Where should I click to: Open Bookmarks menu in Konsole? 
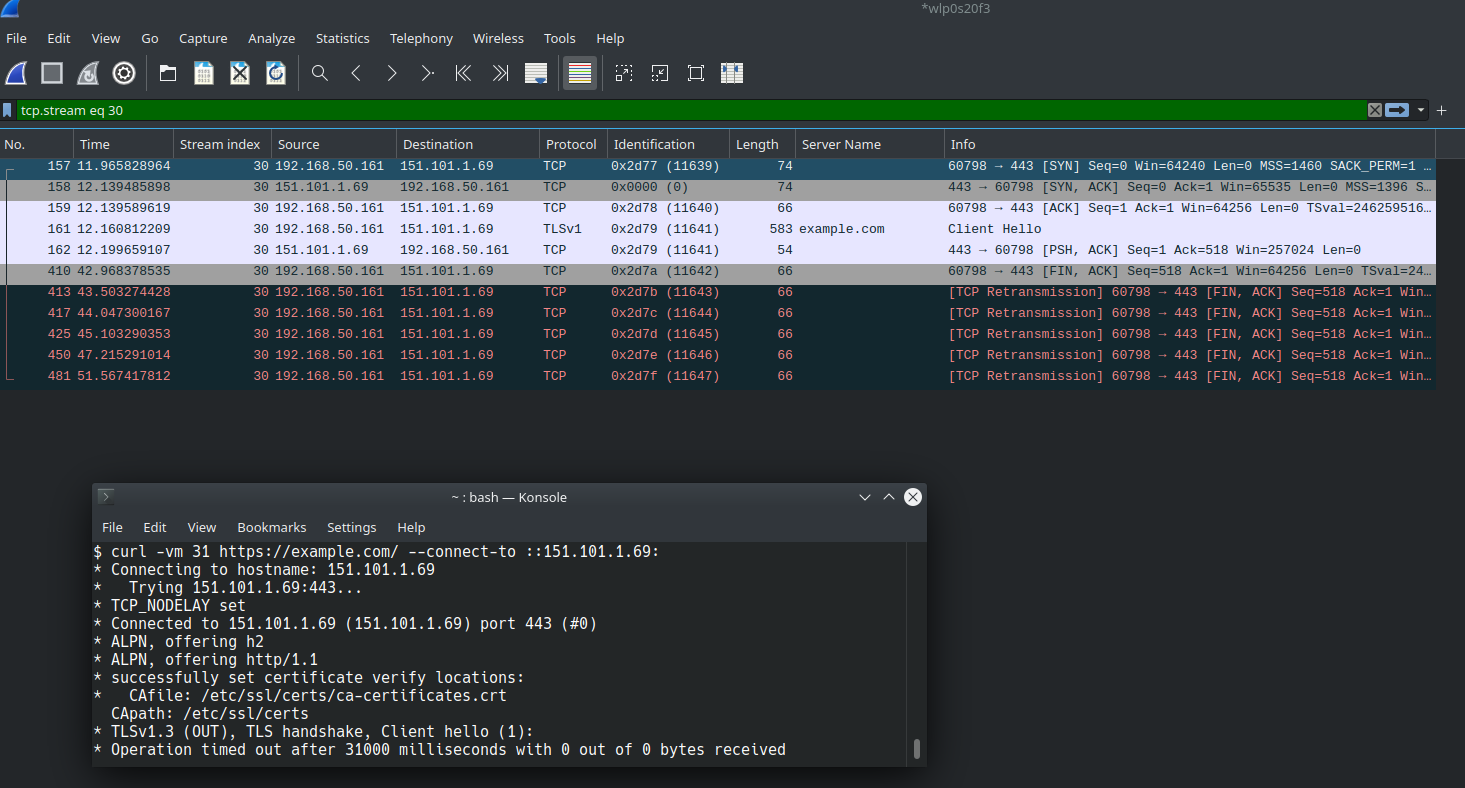point(271,527)
